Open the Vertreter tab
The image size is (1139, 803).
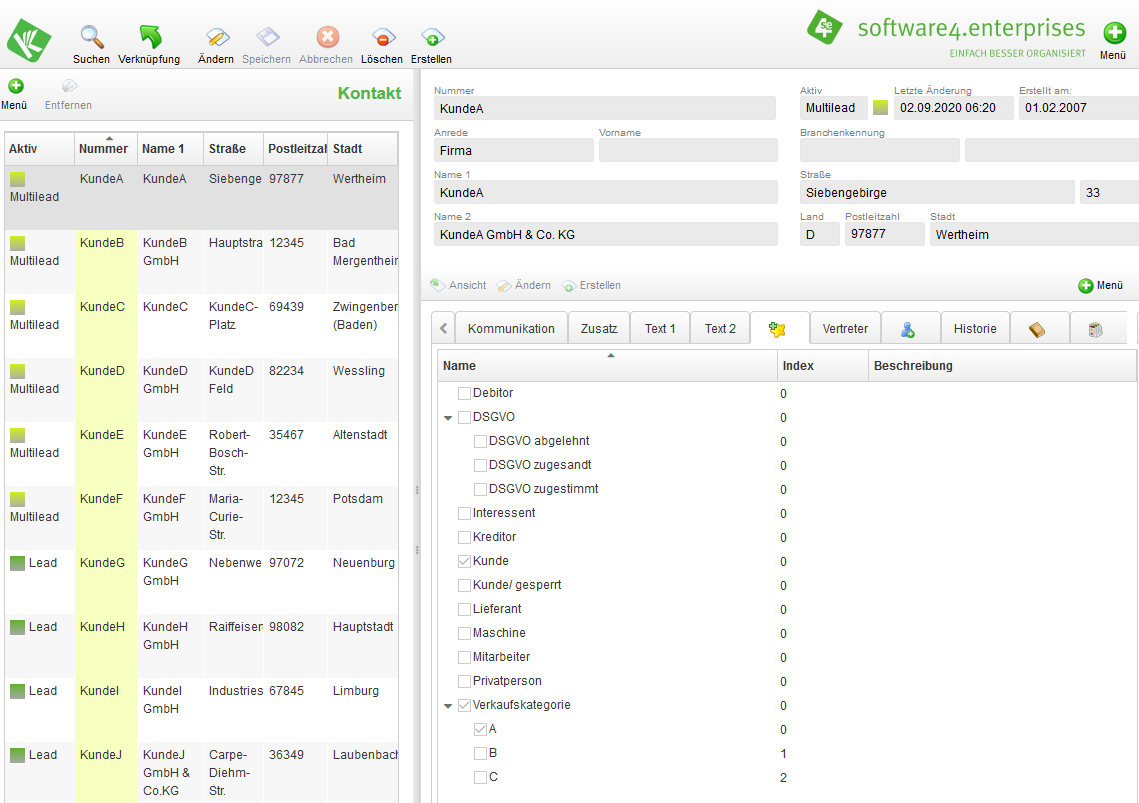click(x=846, y=328)
